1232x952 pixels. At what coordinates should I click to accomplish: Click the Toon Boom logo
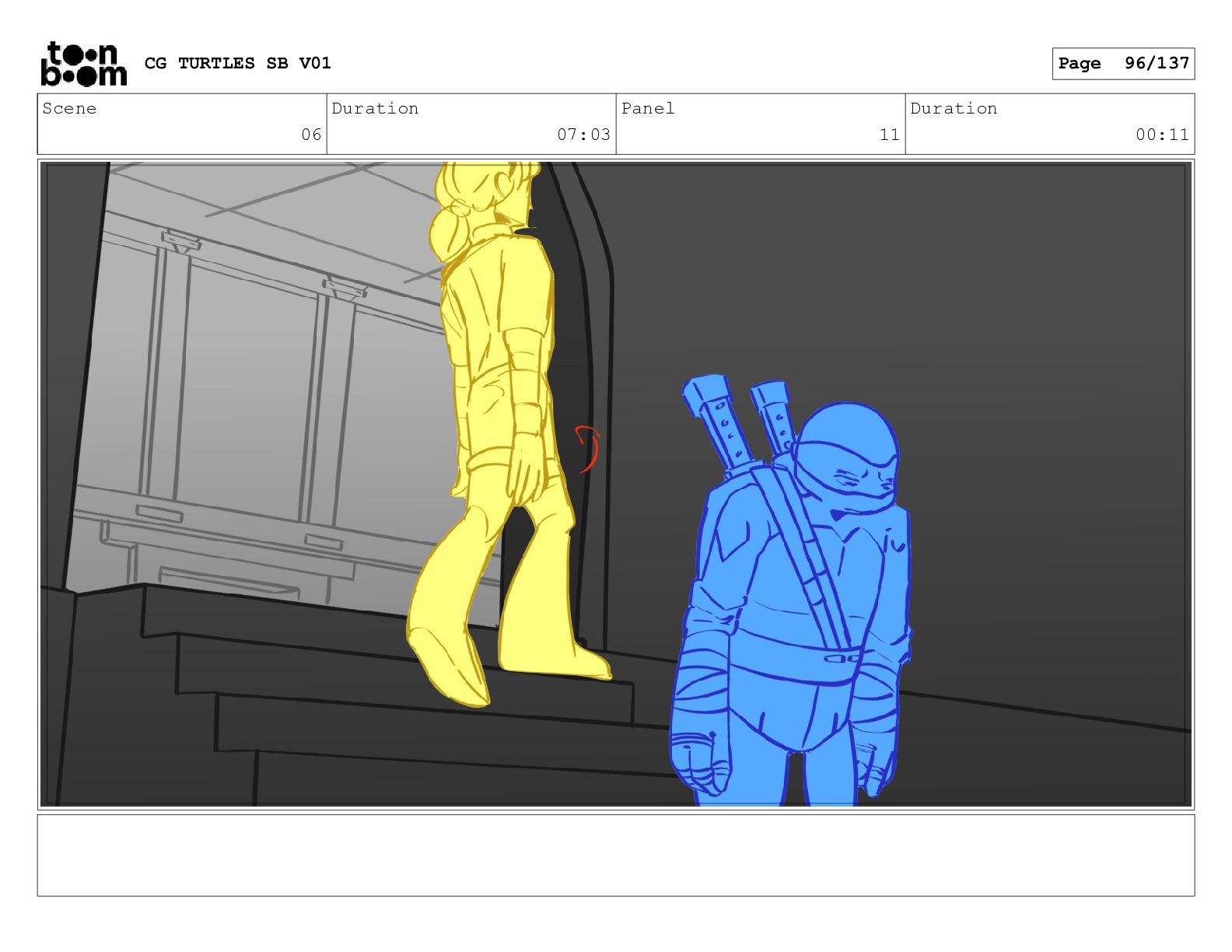[x=83, y=63]
